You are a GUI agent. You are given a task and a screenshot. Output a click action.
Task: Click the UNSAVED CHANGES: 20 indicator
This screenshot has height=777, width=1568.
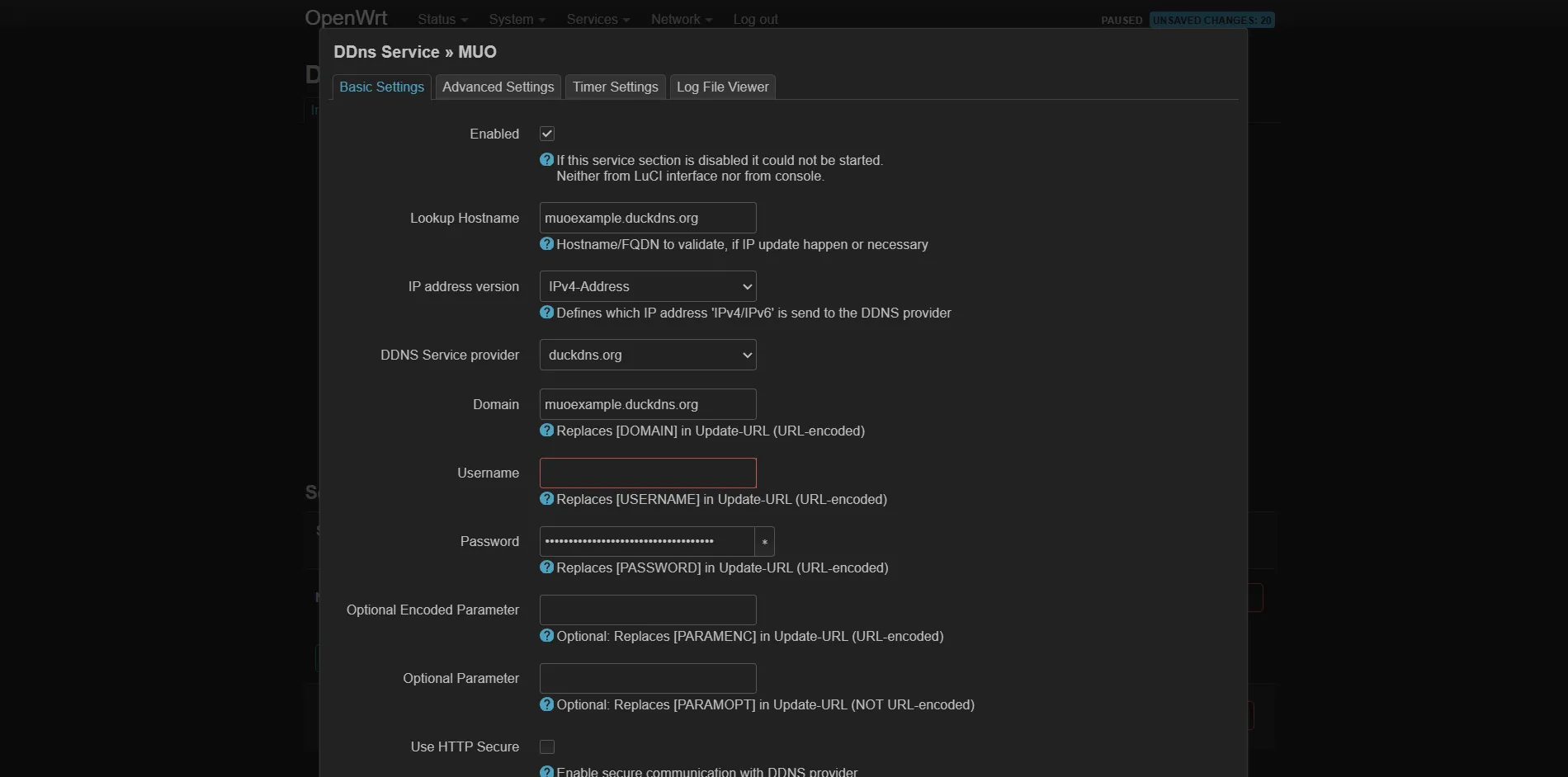click(1211, 20)
